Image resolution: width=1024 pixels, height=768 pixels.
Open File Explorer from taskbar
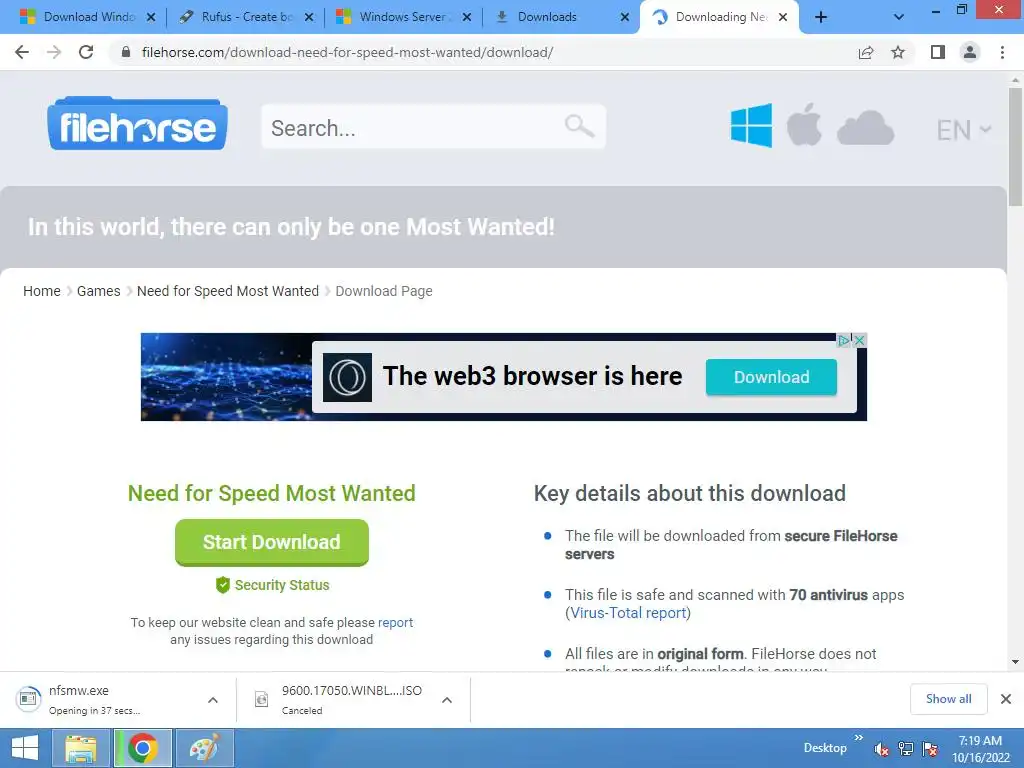(x=80, y=748)
